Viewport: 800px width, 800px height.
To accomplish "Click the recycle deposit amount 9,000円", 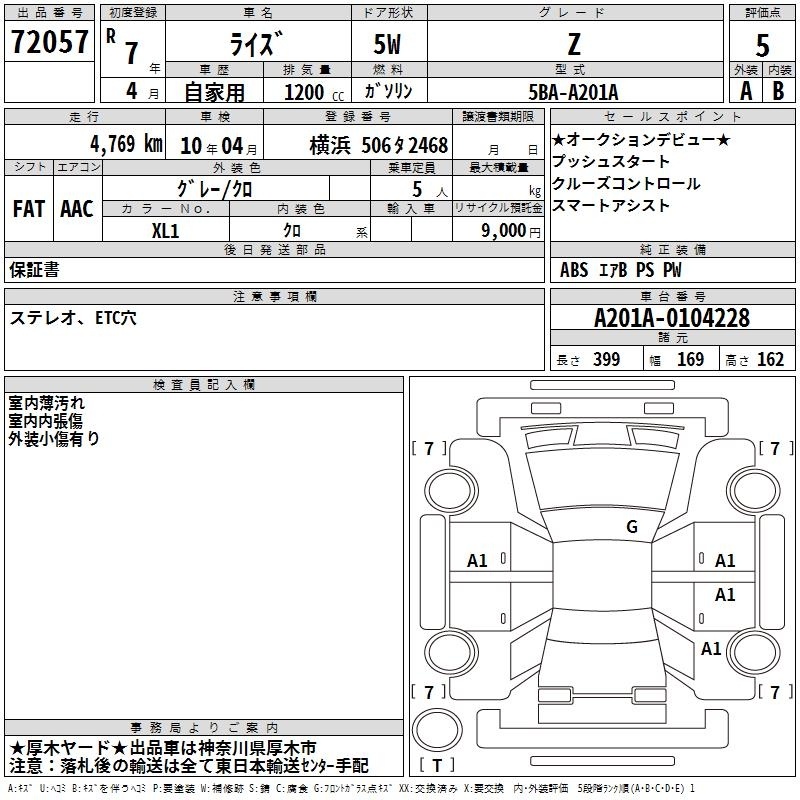I will pos(510,230).
